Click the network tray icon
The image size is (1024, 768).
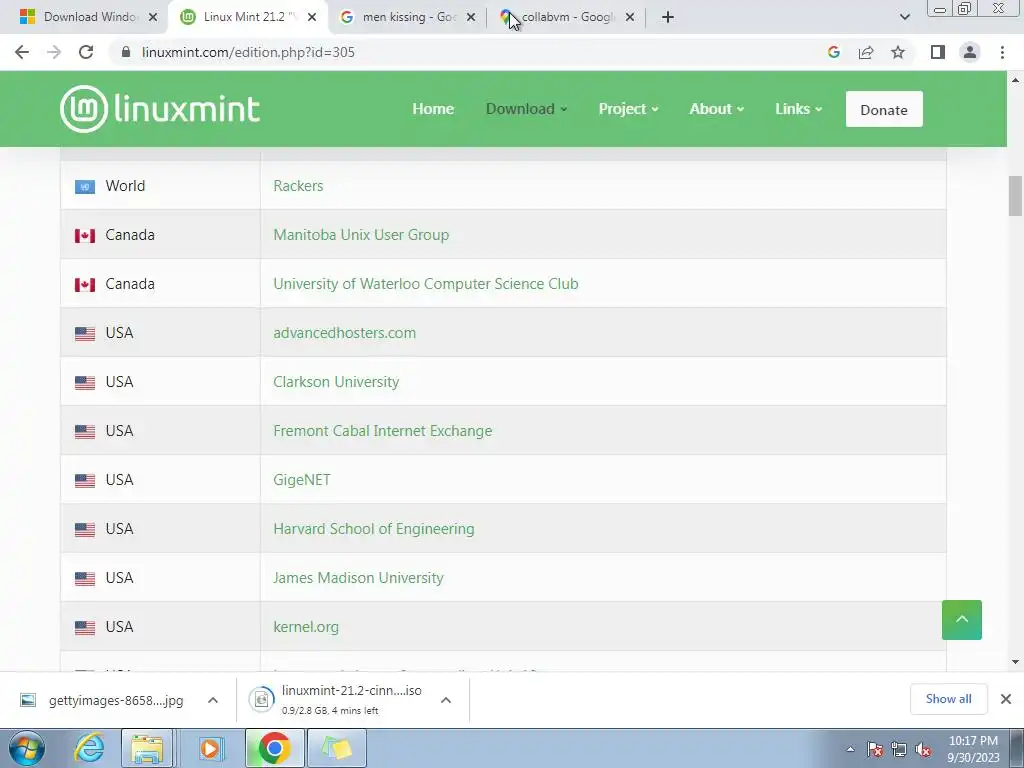899,749
